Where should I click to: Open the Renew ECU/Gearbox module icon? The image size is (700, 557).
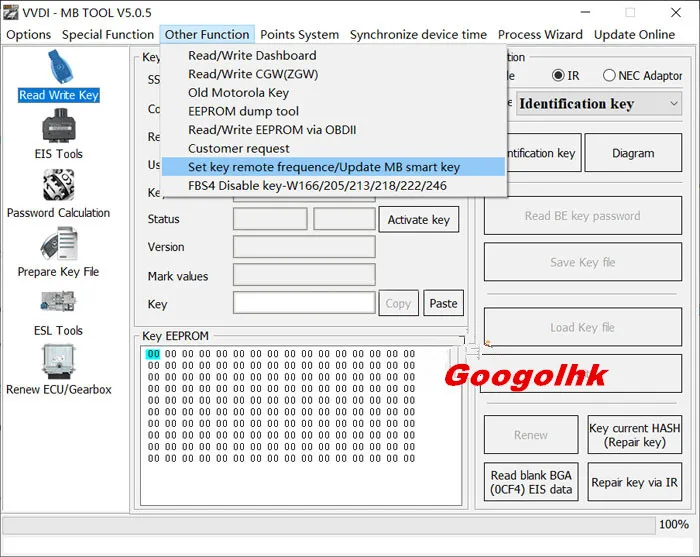coord(58,361)
